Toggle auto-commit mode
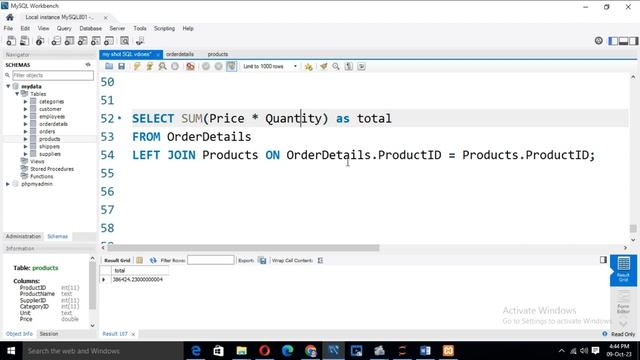640x360 pixels. point(231,66)
